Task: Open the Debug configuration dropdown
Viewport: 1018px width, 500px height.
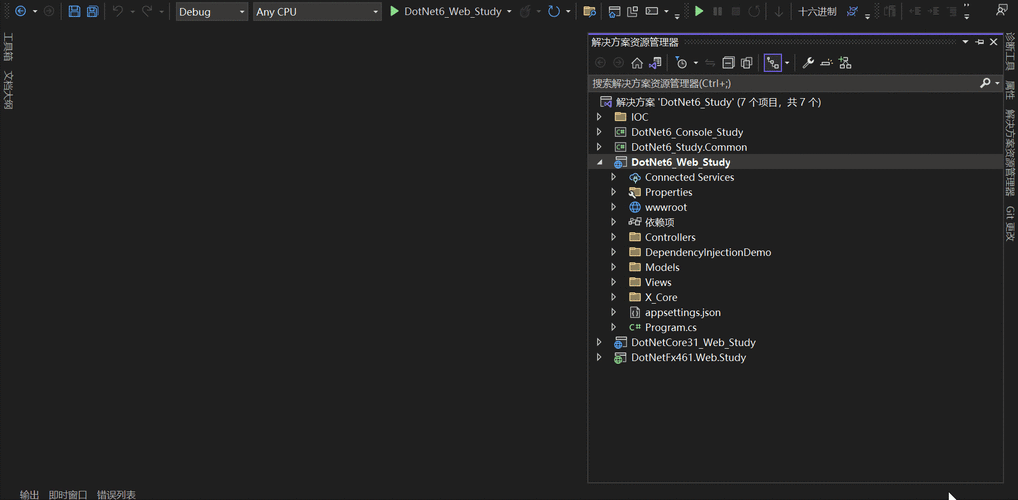Action: pos(212,12)
